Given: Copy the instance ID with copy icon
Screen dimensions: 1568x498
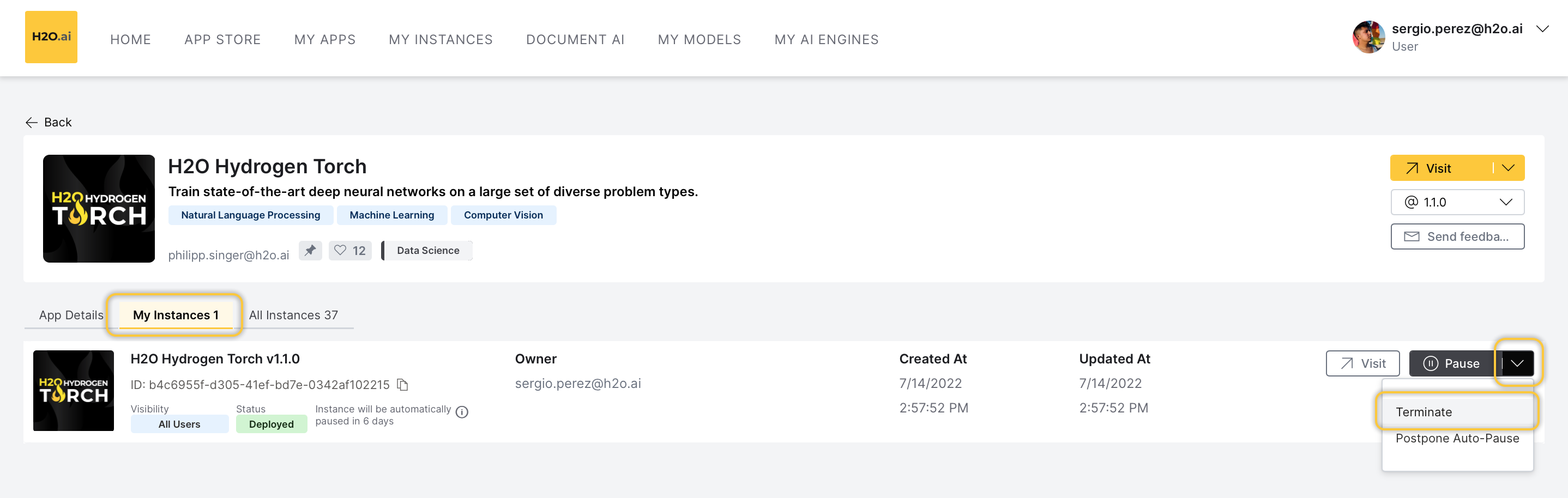Looking at the screenshot, I should point(402,385).
